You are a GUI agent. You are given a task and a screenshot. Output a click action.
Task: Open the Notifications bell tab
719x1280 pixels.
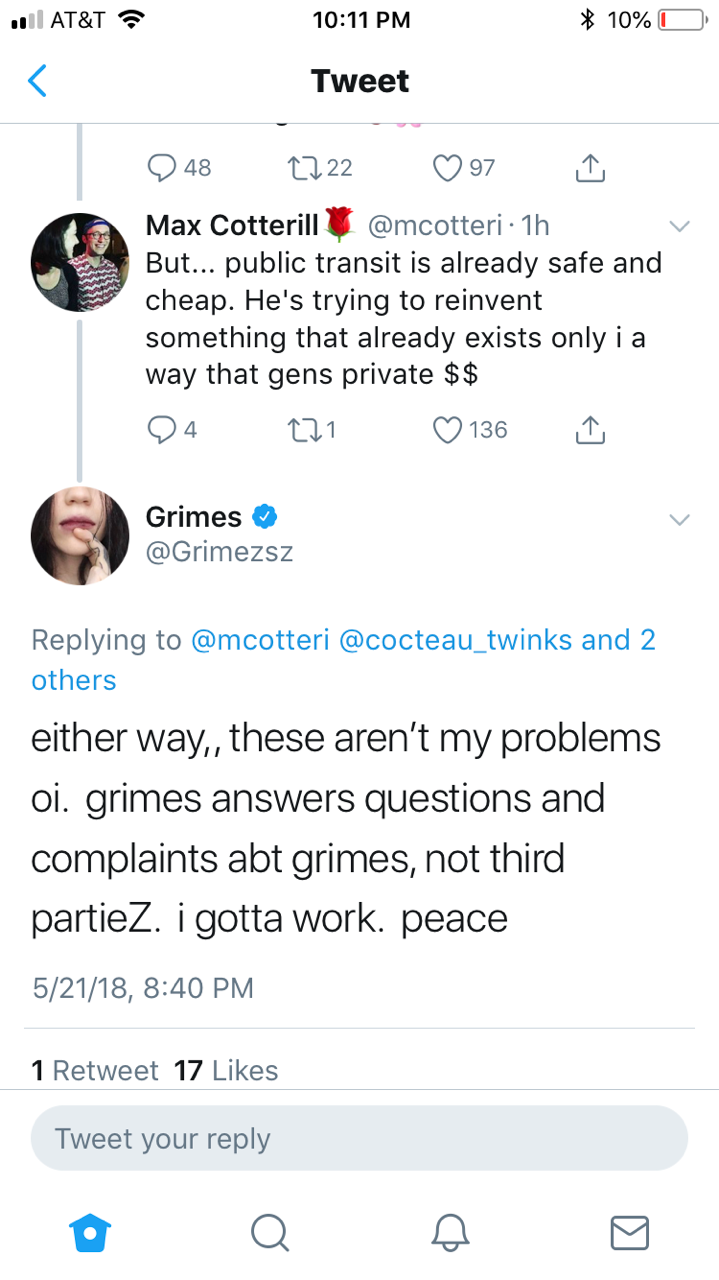[450, 1232]
